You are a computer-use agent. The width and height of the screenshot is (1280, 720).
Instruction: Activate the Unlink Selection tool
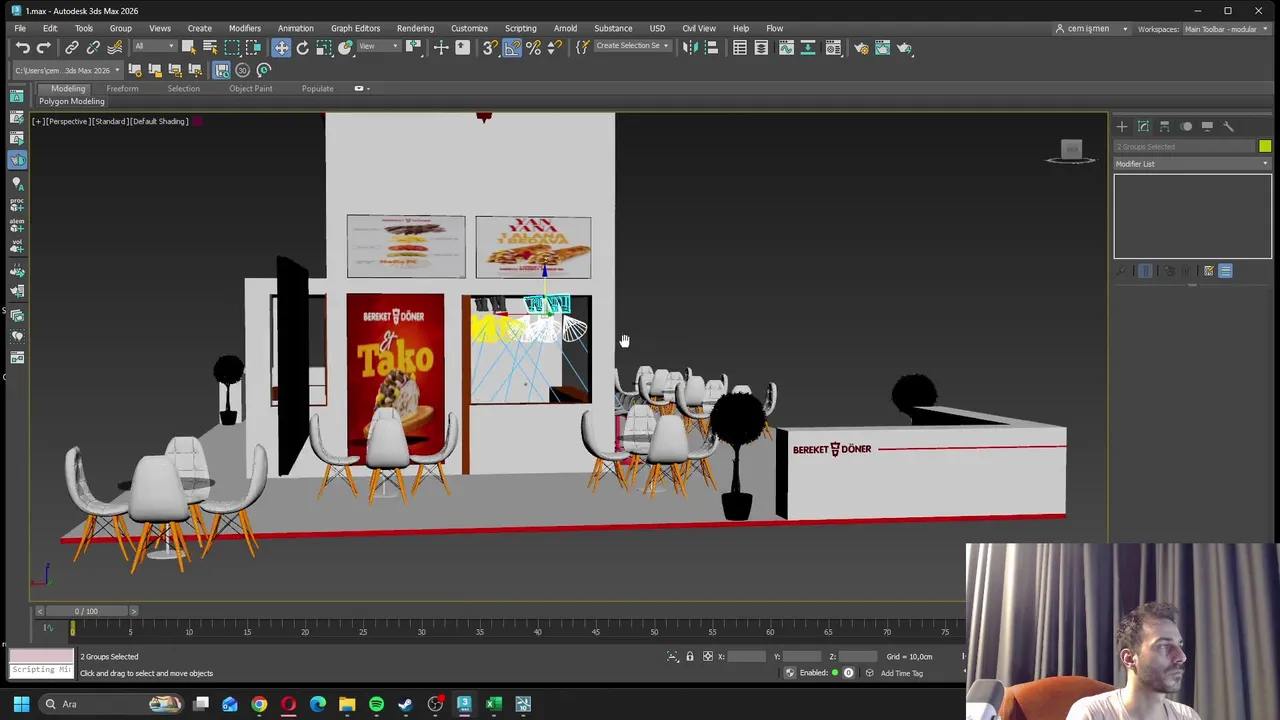pyautogui.click(x=93, y=47)
